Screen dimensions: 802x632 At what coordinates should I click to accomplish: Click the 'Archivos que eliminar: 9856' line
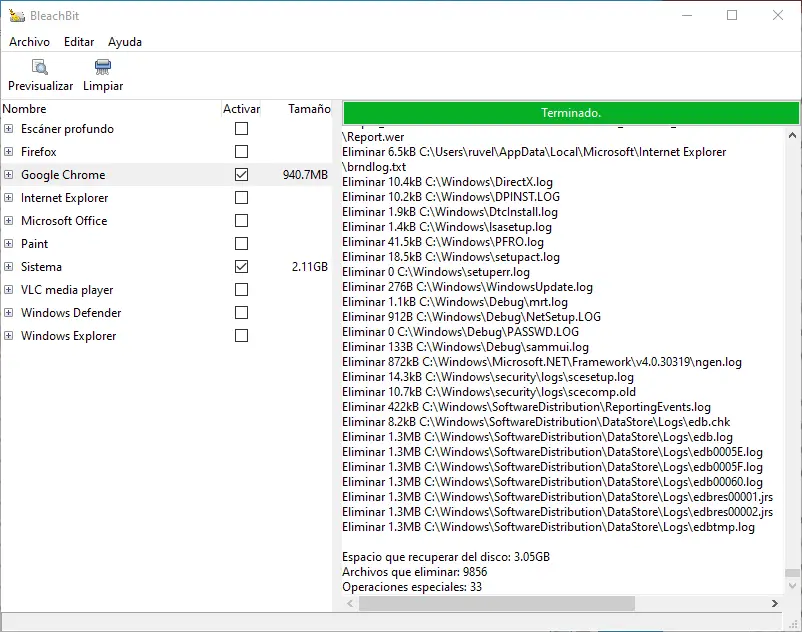point(414,572)
